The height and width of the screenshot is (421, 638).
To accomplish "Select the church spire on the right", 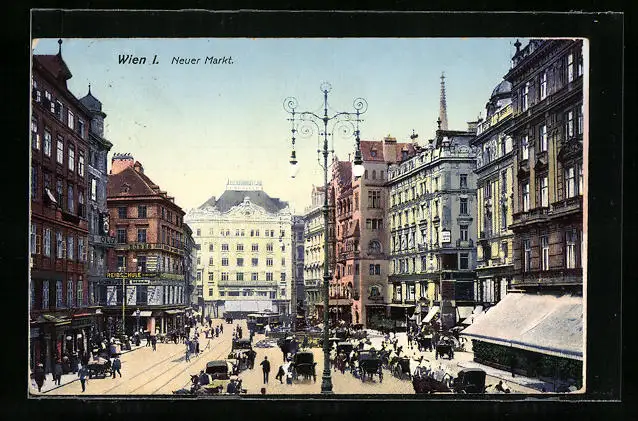I will coord(442,102).
